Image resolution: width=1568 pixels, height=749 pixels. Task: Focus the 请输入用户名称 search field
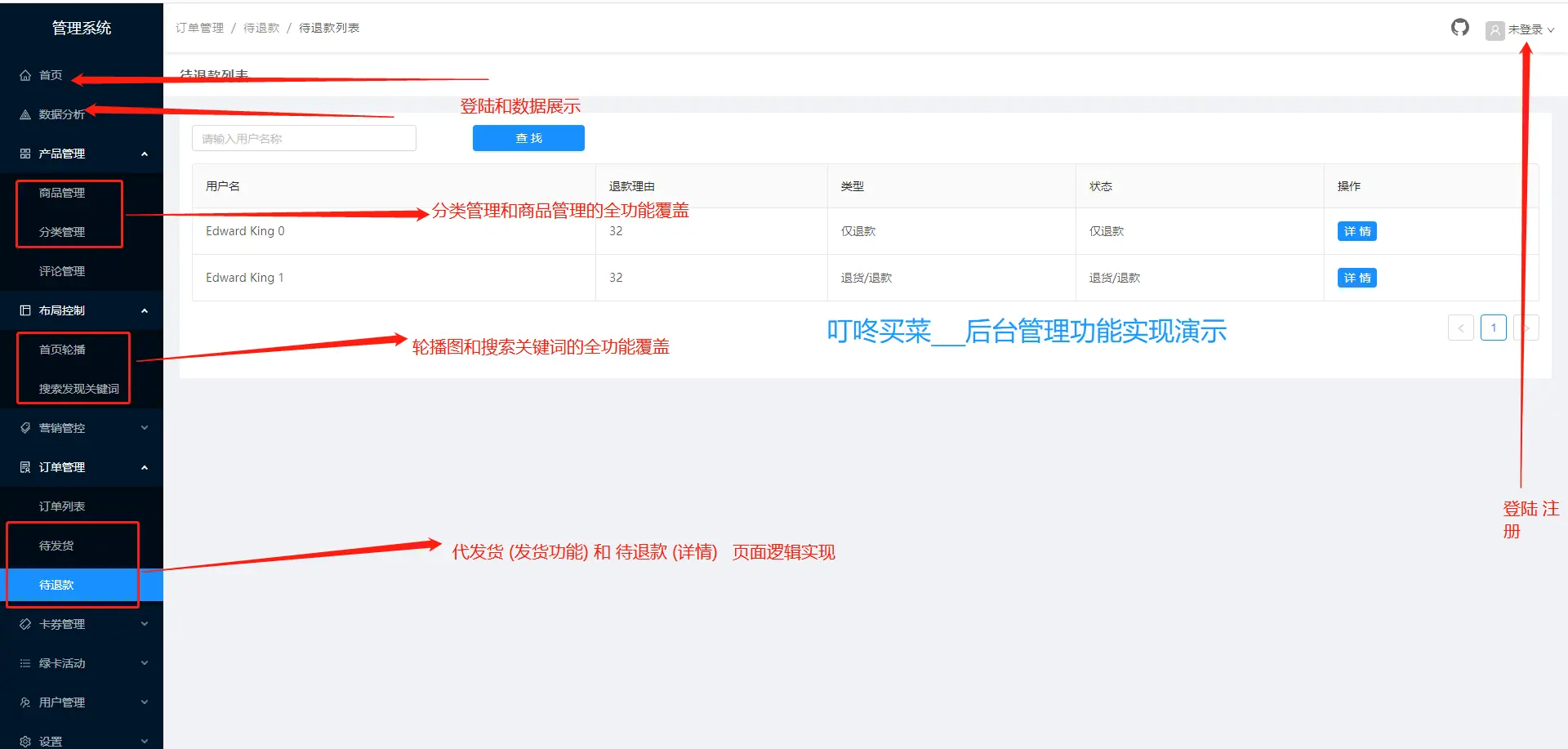tap(304, 138)
